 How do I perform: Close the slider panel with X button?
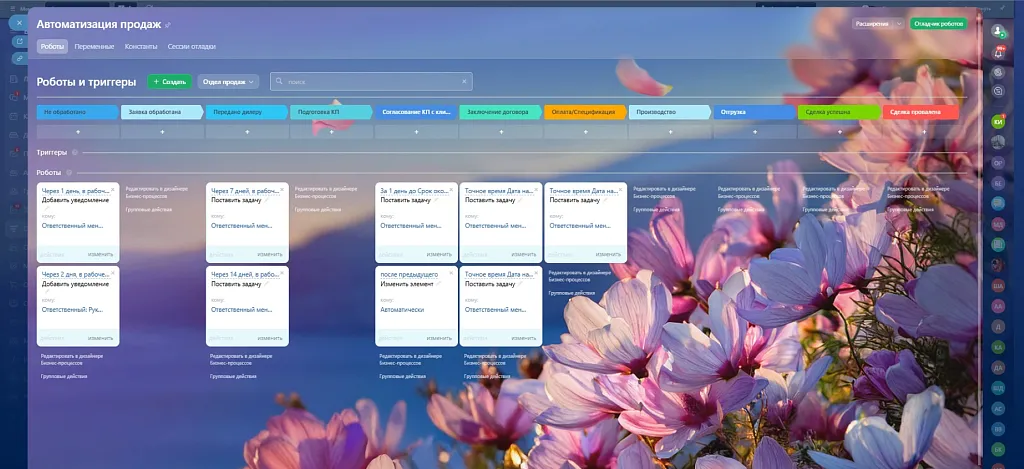20,21
